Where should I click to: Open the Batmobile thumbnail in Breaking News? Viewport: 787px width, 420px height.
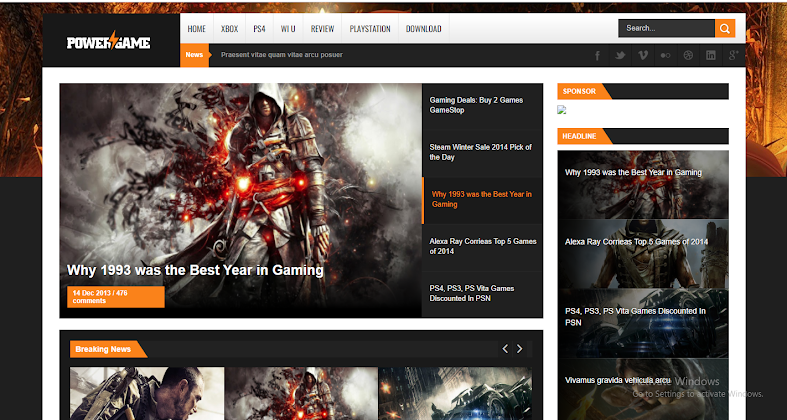tap(455, 393)
